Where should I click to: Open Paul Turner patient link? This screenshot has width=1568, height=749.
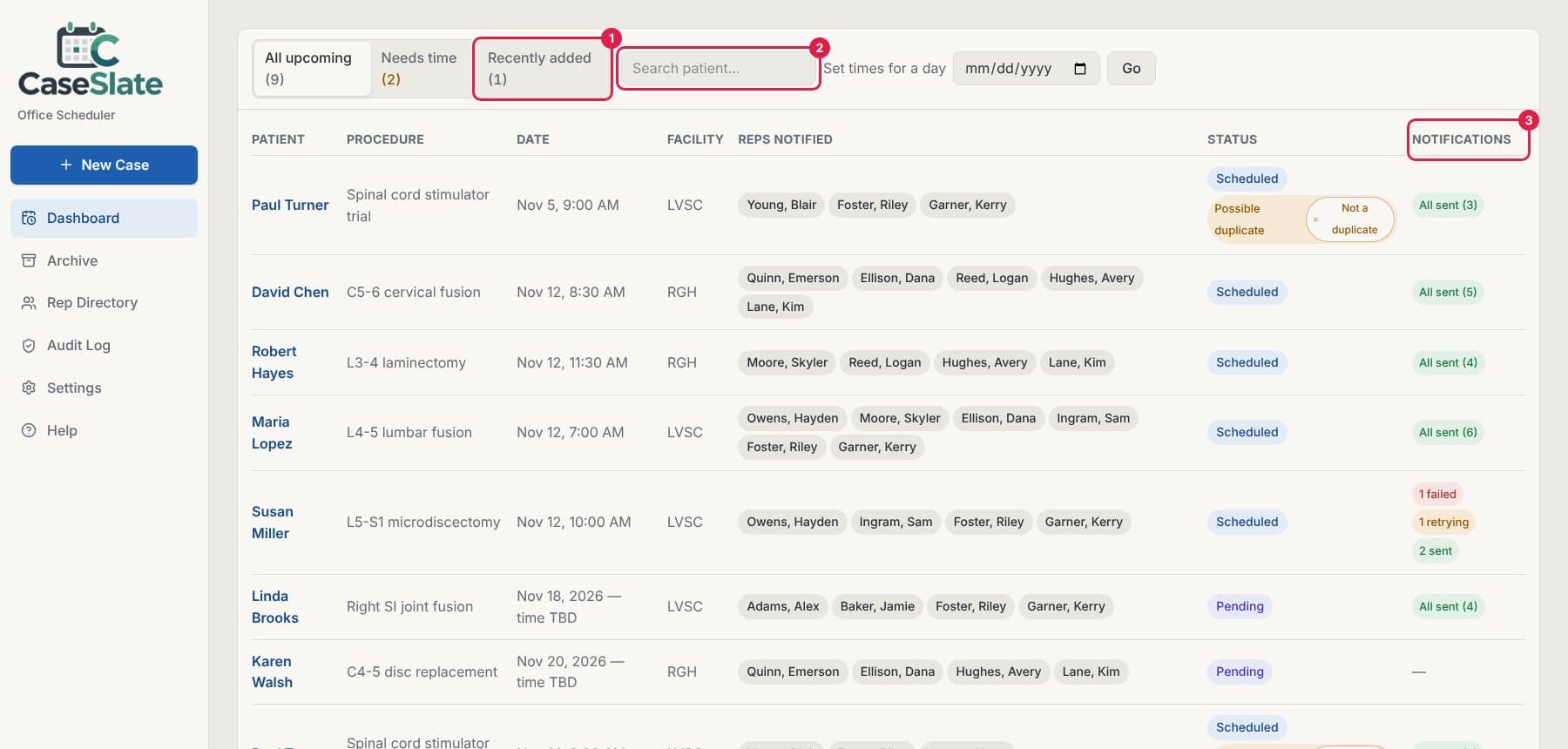290,205
